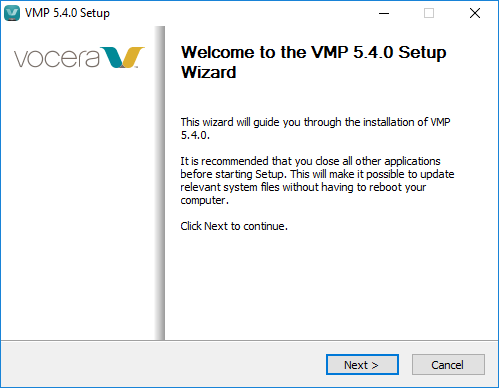Click the word 'Wizard' in the heading

point(209,72)
